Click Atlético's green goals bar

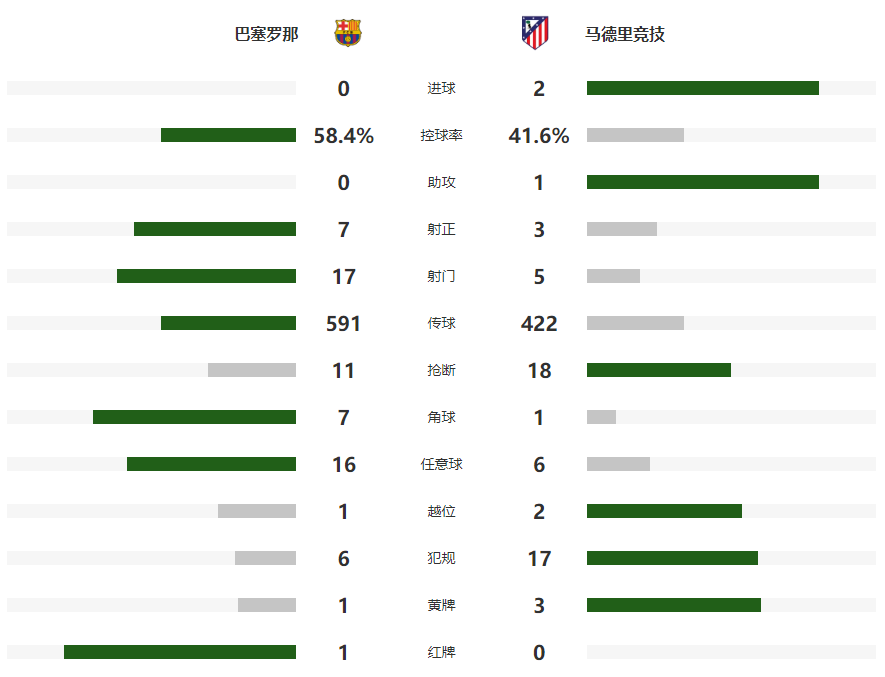[702, 88]
